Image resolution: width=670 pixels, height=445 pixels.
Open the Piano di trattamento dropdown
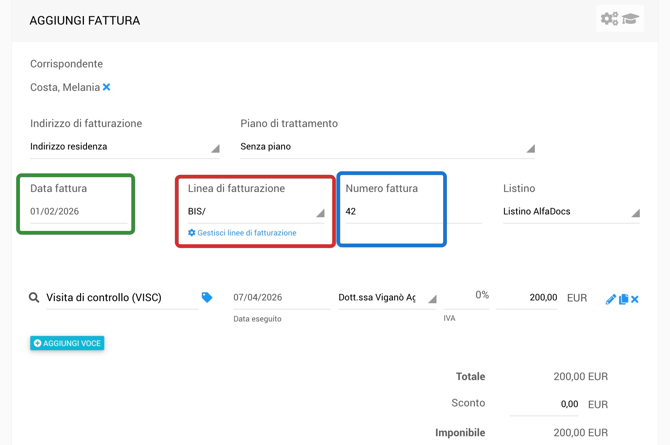click(x=387, y=147)
